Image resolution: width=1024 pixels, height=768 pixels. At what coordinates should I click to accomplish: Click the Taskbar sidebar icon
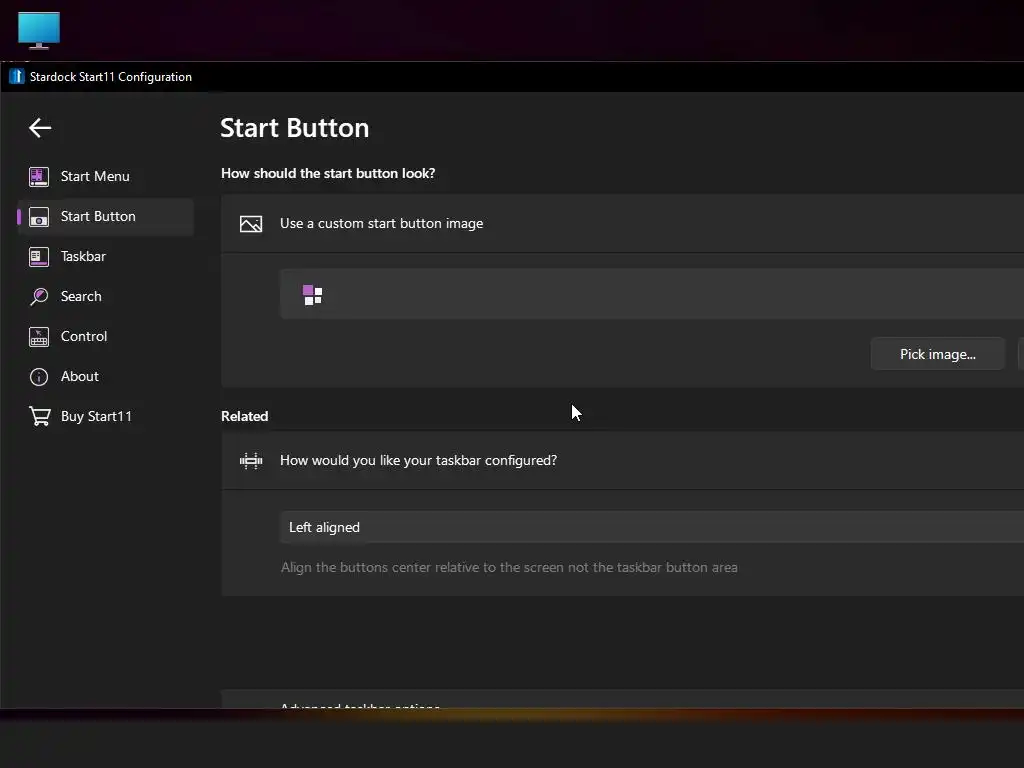39,257
